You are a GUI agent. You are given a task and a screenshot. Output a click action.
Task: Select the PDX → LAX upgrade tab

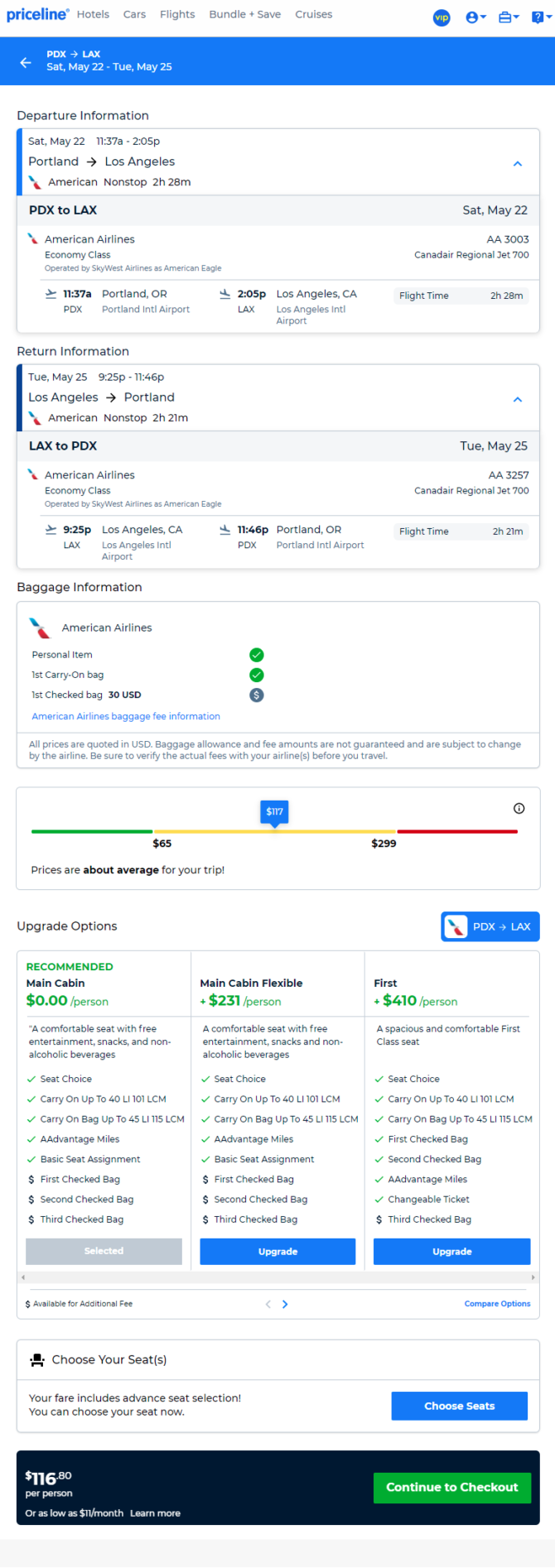(x=490, y=926)
